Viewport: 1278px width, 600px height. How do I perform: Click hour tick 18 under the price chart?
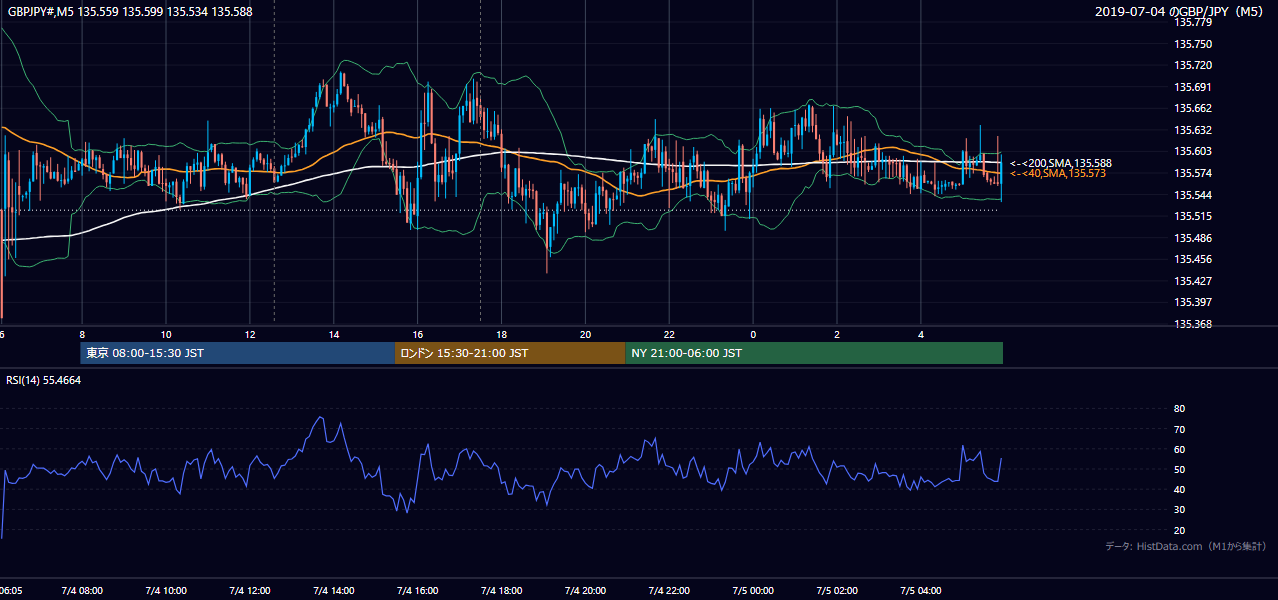[x=502, y=334]
